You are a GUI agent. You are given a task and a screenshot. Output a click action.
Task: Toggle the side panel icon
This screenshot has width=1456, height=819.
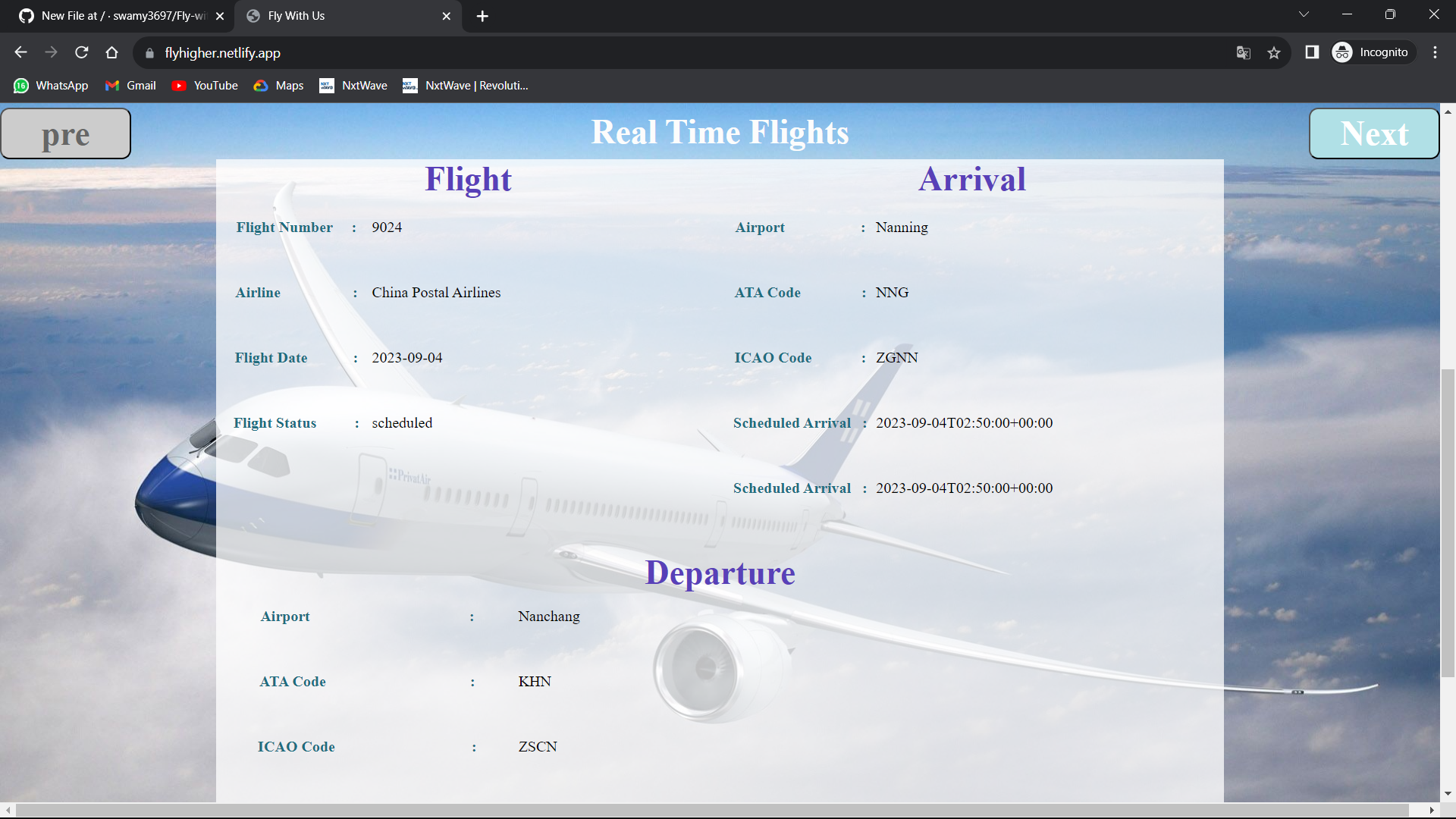pyautogui.click(x=1312, y=52)
